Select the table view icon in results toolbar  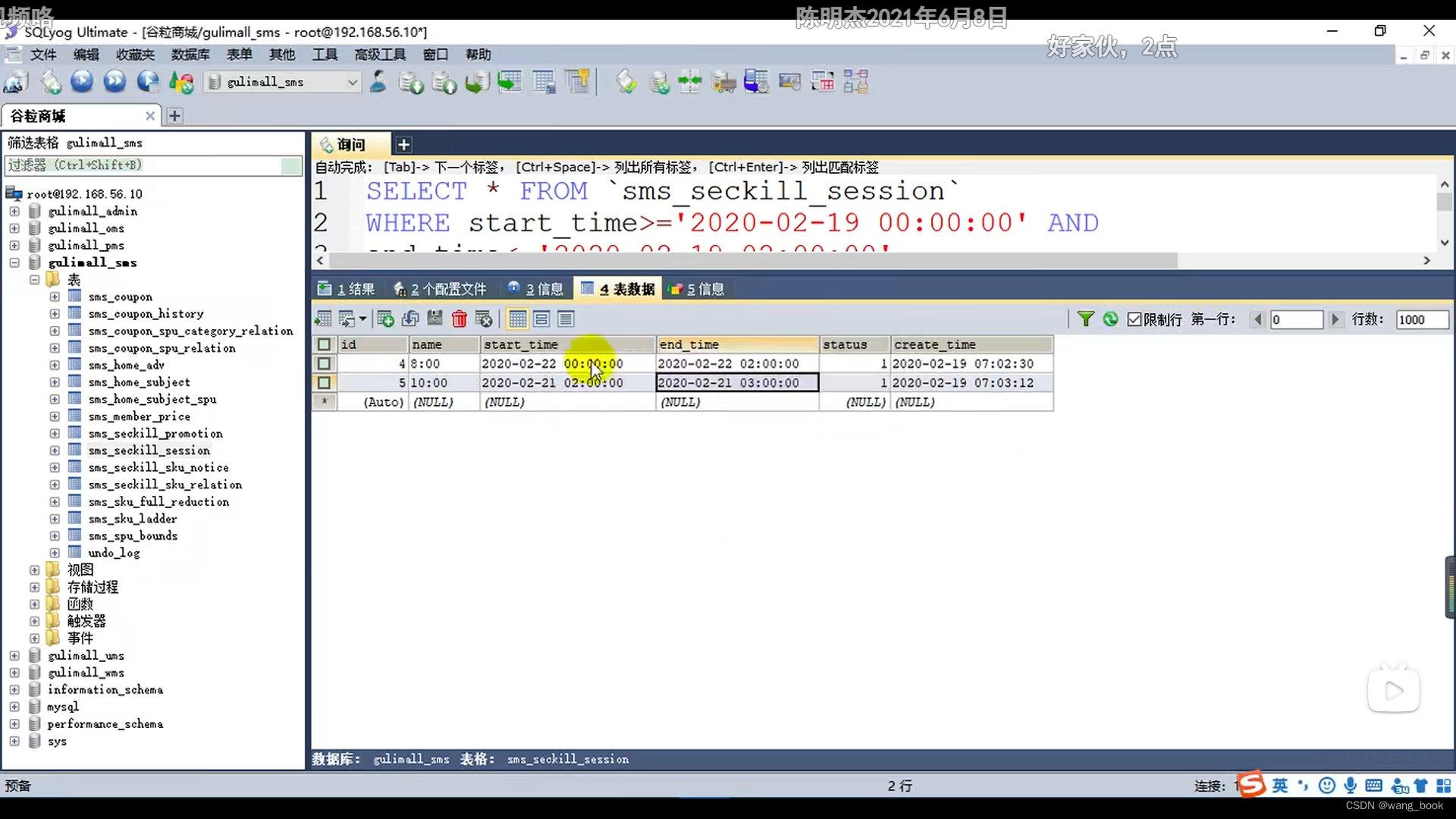(x=517, y=319)
